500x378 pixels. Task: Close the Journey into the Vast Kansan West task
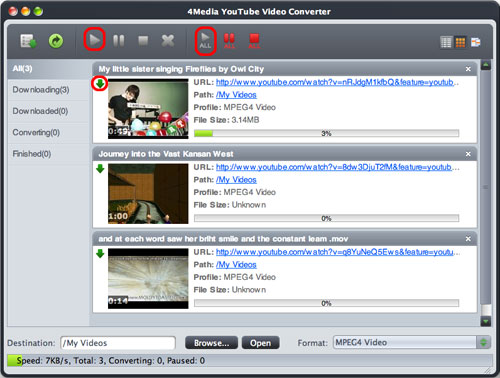point(468,154)
